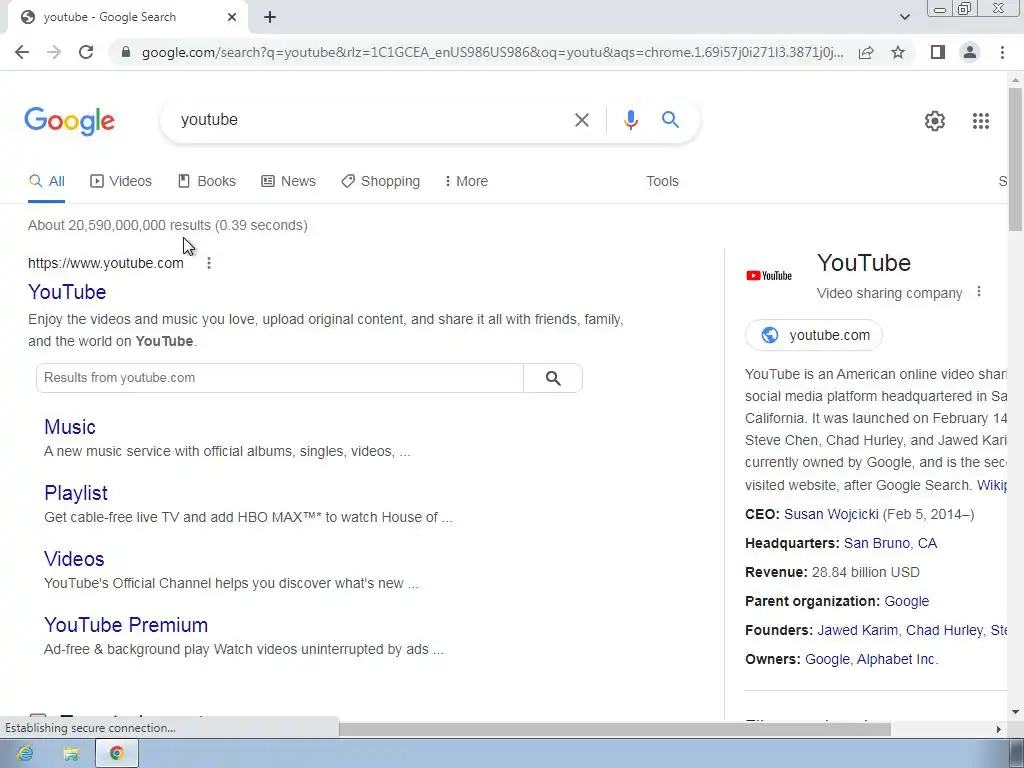Open the San Bruno, CA headquarters link
The image size is (1024, 768).
point(890,543)
